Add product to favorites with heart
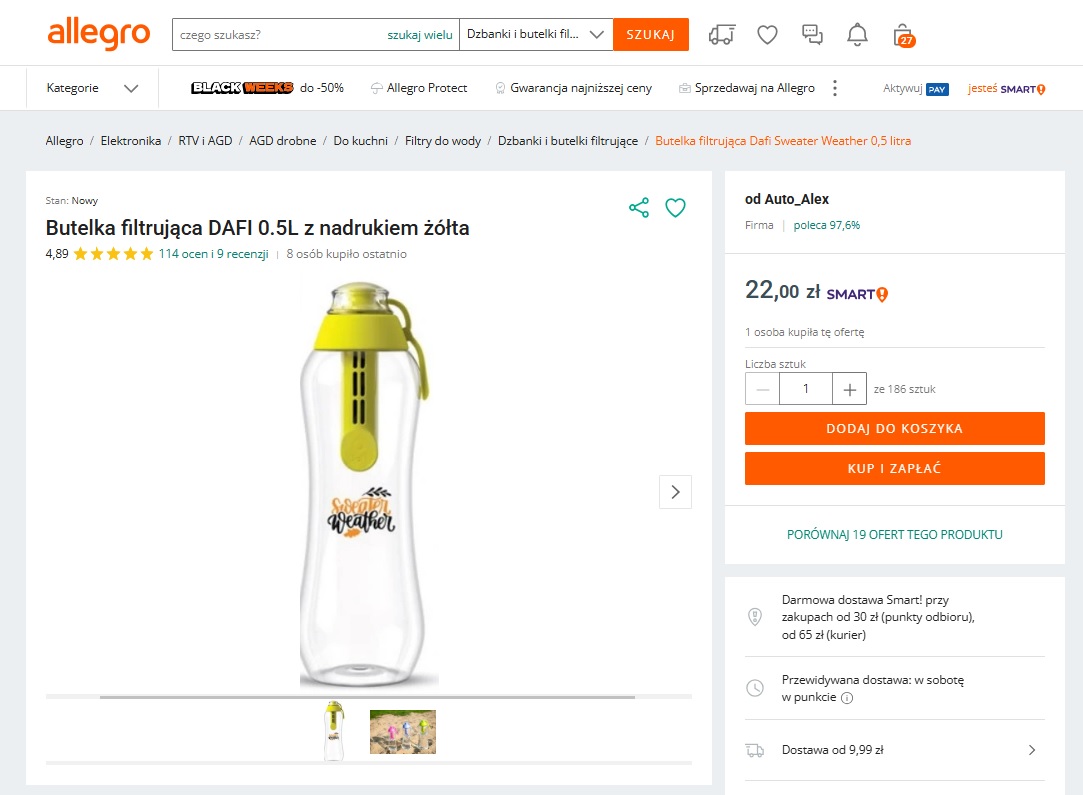This screenshot has height=795, width=1083. coord(676,208)
